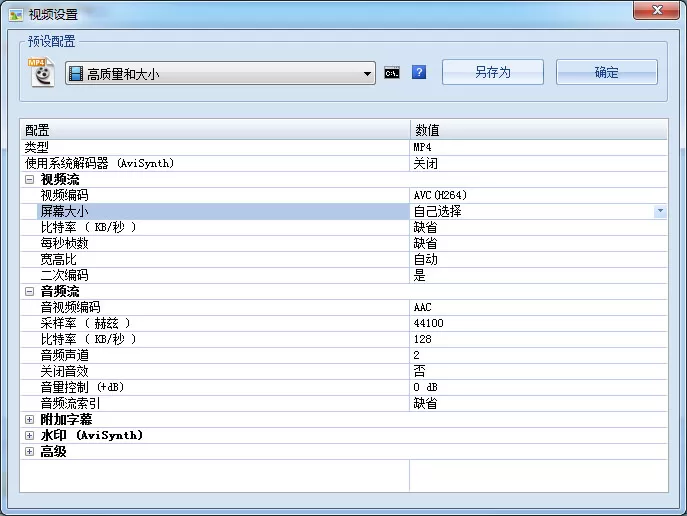This screenshot has height=516, width=687.
Task: Select the 关闭音效 row
Action: pos(344,371)
